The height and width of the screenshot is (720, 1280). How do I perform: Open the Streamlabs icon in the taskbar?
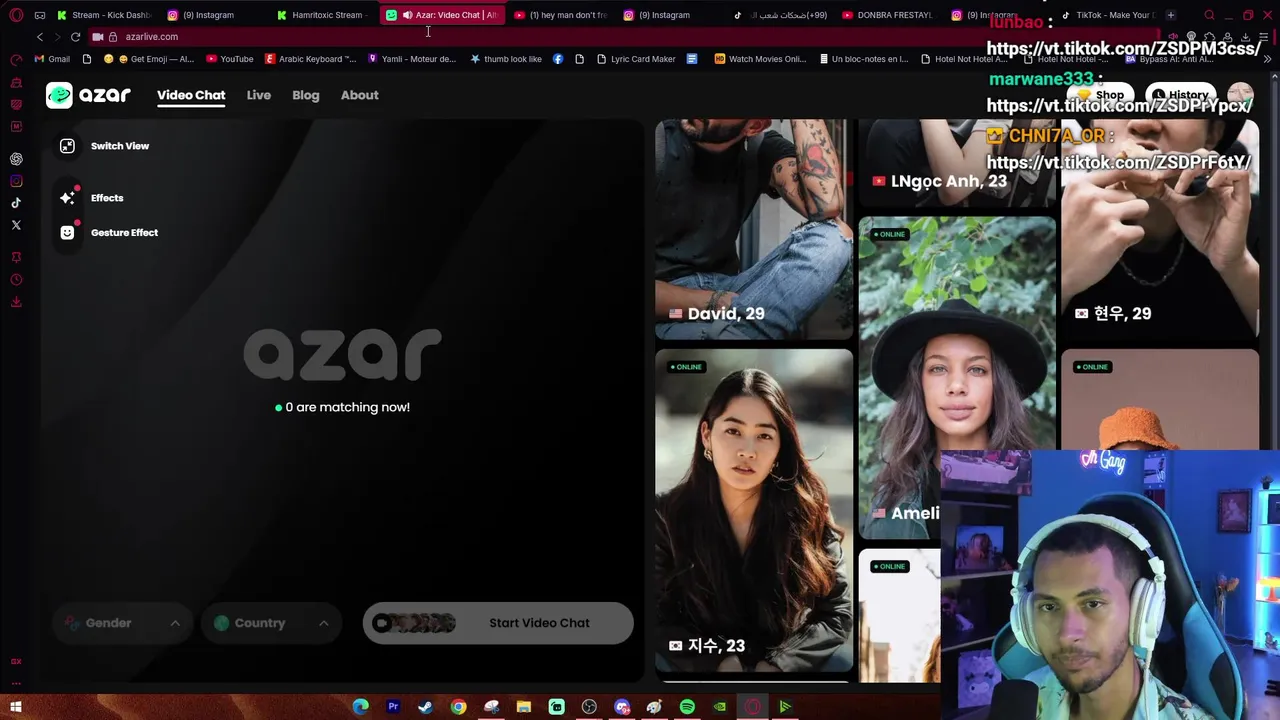(x=556, y=707)
